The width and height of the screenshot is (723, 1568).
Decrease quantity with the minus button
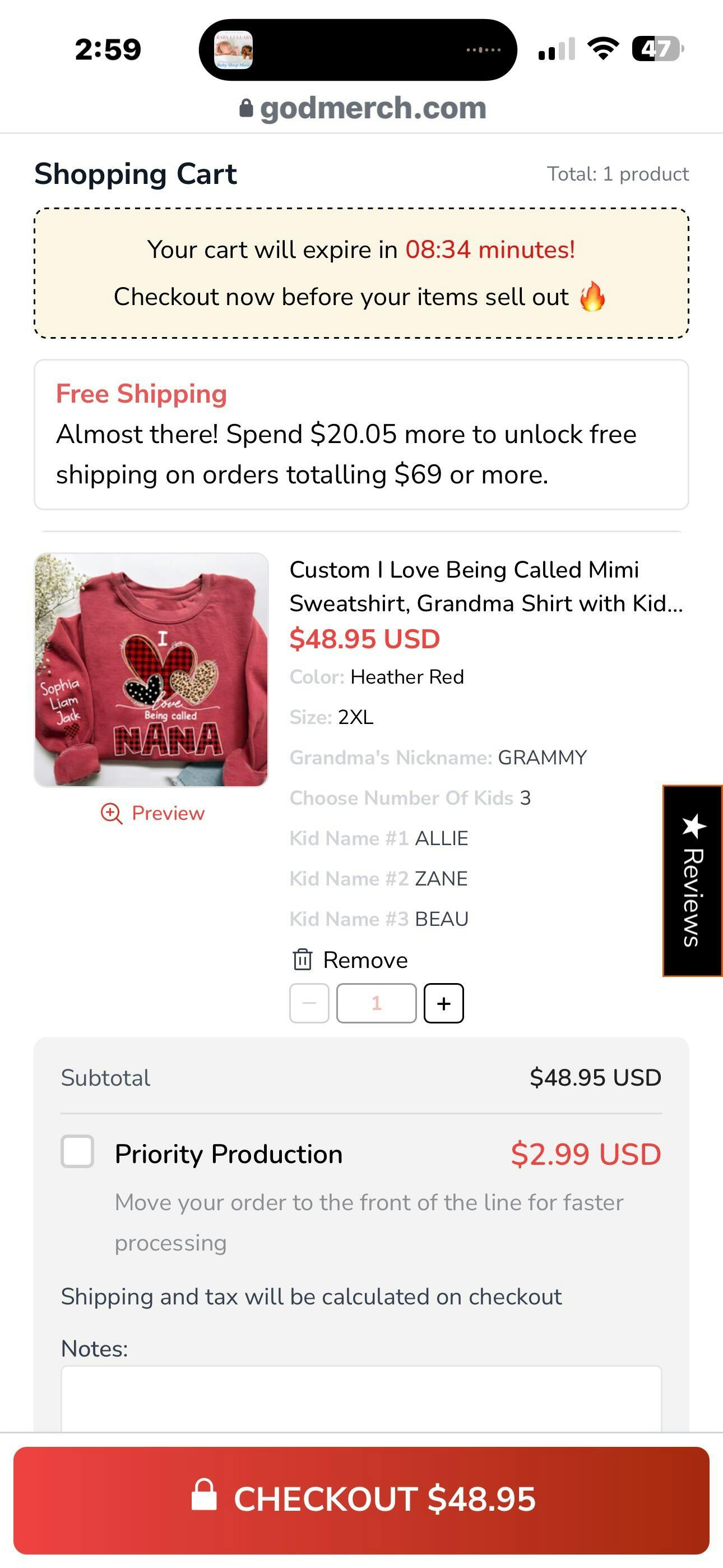(x=309, y=1004)
